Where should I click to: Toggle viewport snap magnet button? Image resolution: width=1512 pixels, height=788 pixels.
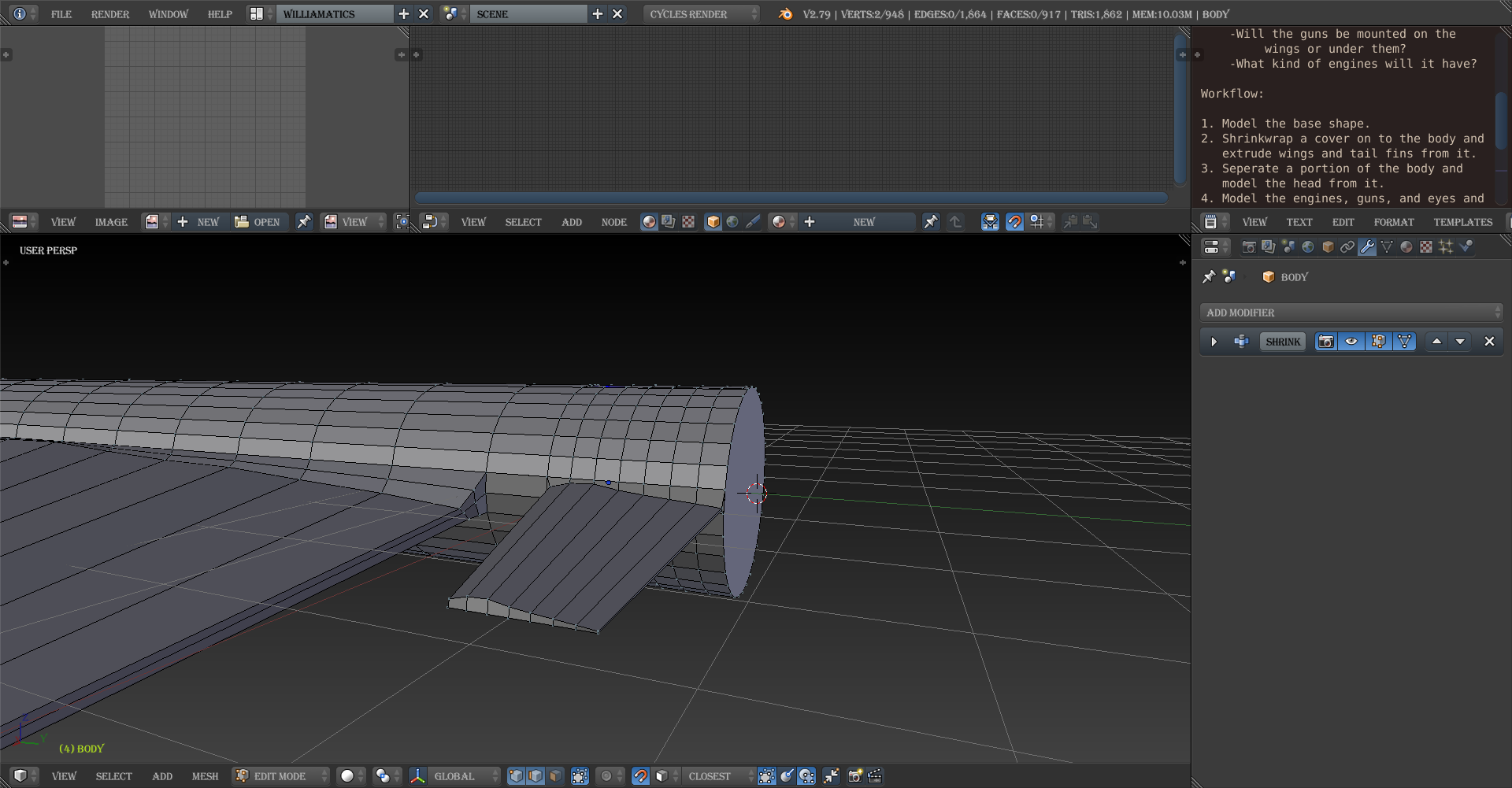(x=640, y=776)
